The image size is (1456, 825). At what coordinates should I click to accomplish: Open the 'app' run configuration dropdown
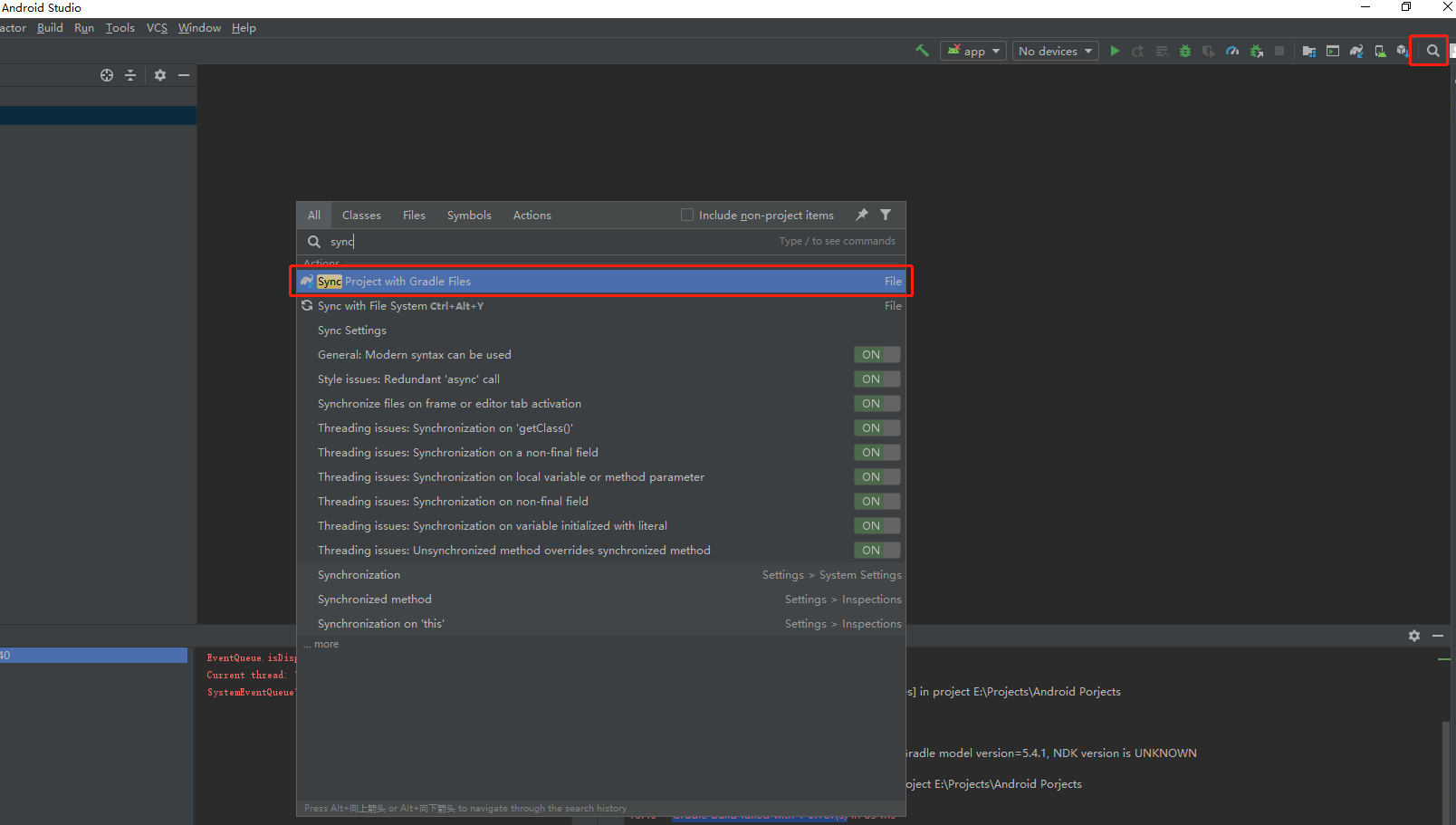(x=973, y=51)
